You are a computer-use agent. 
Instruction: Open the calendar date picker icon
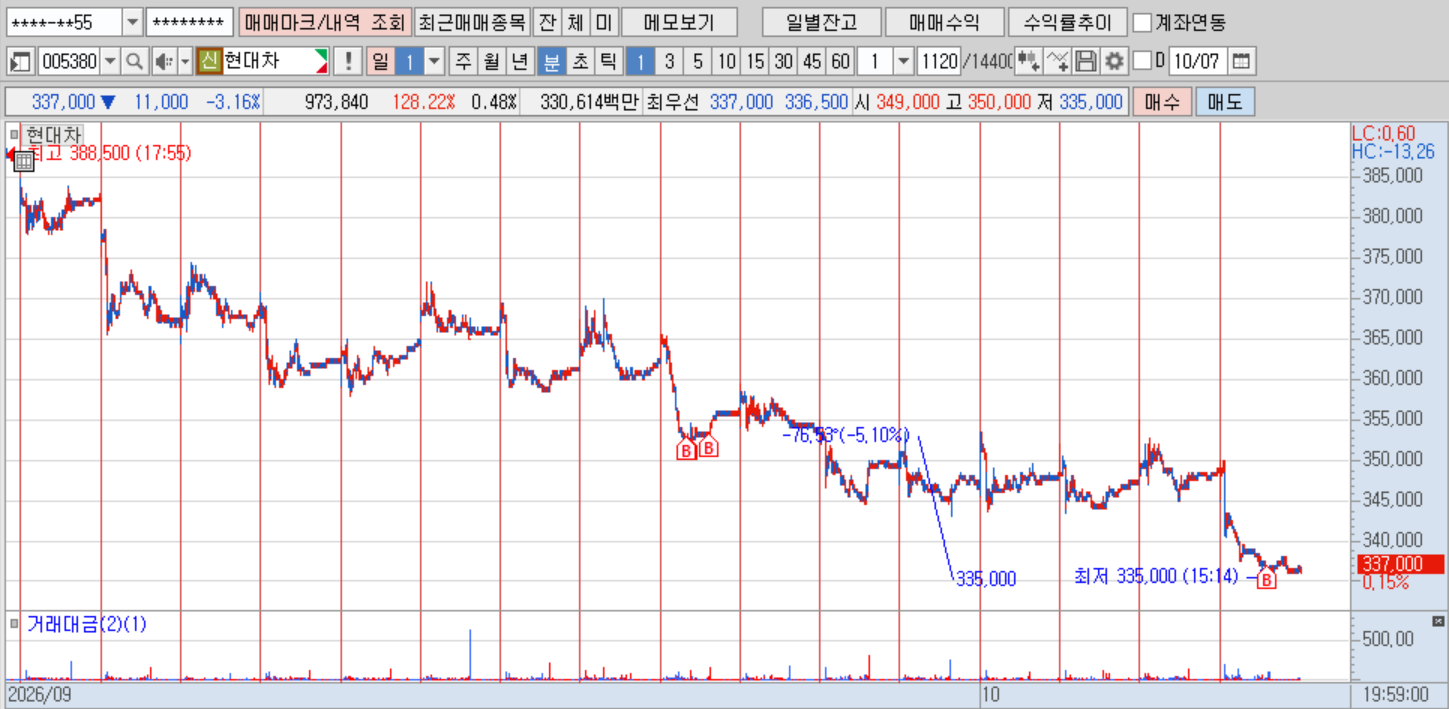[1240, 61]
